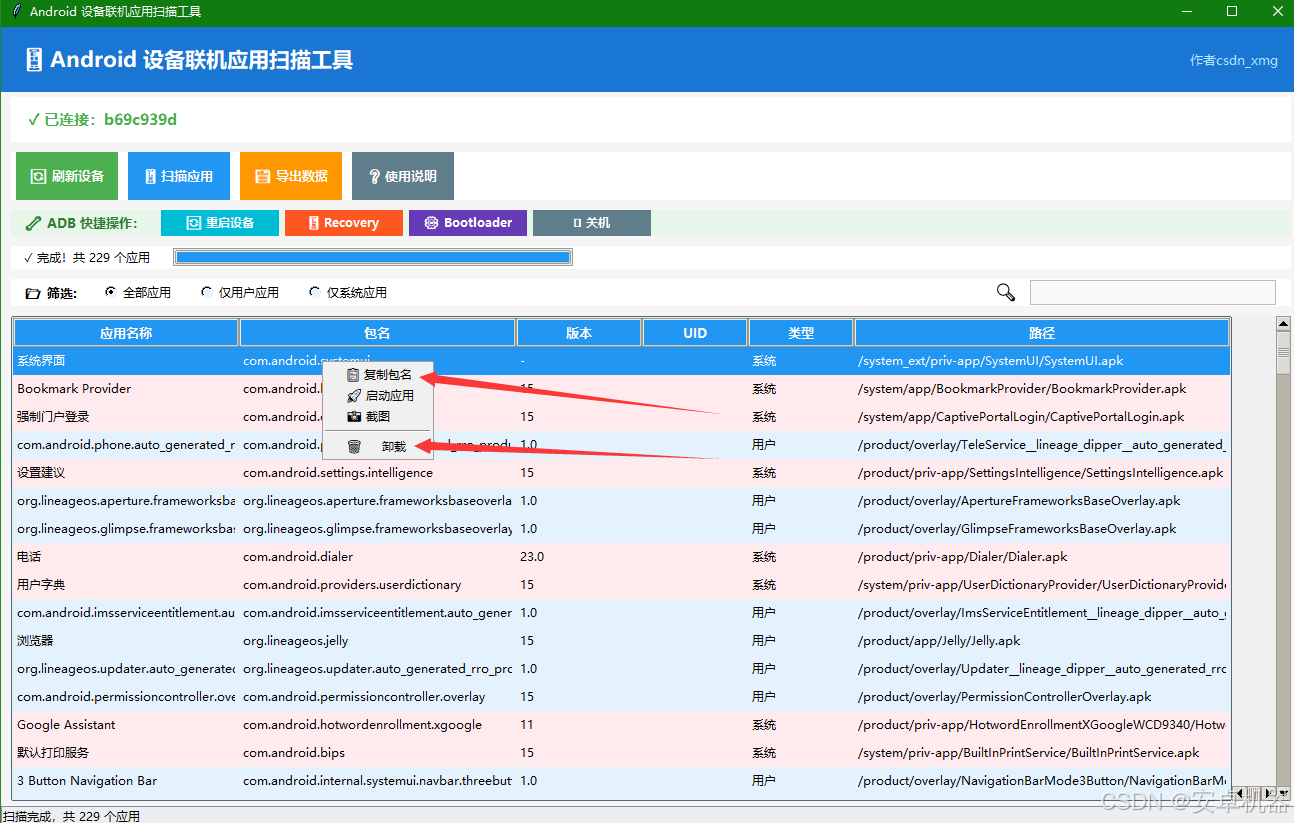Click package name org.lineageos.jelly
The height and width of the screenshot is (823, 1294).
click(296, 641)
